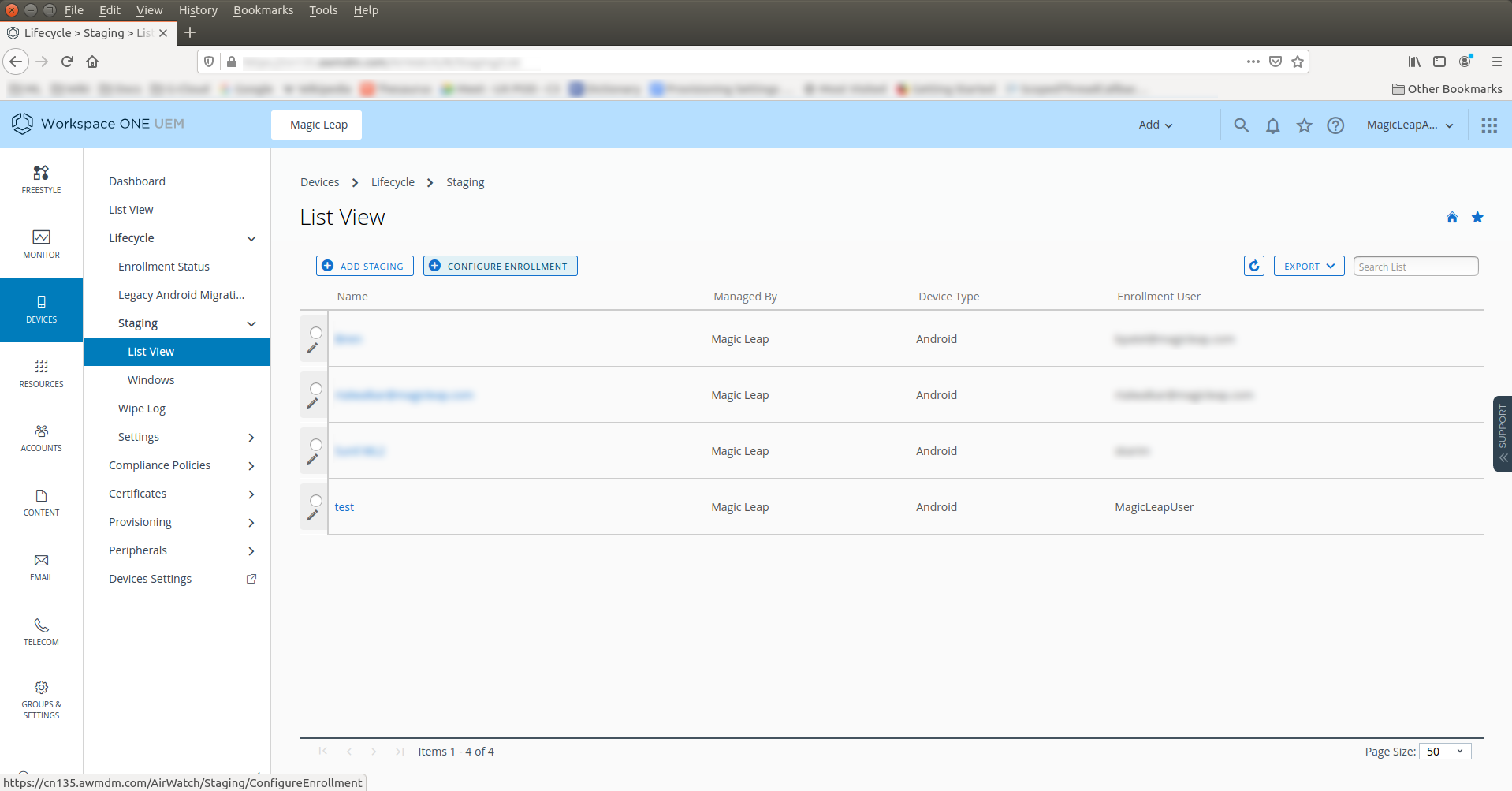Open Enrollment Status
Viewport: 1512px width, 791px height.
[x=164, y=267]
